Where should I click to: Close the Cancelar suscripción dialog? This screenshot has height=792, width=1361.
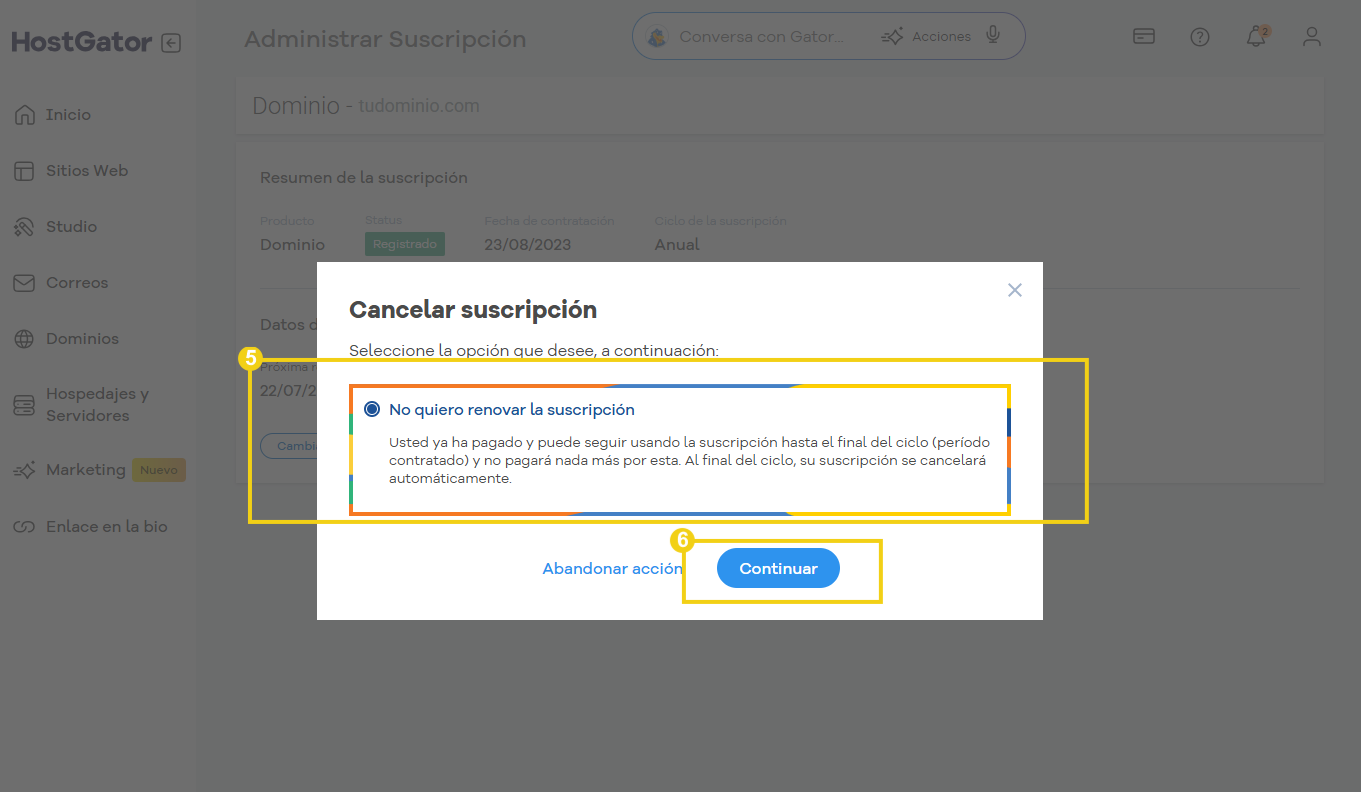click(1015, 290)
